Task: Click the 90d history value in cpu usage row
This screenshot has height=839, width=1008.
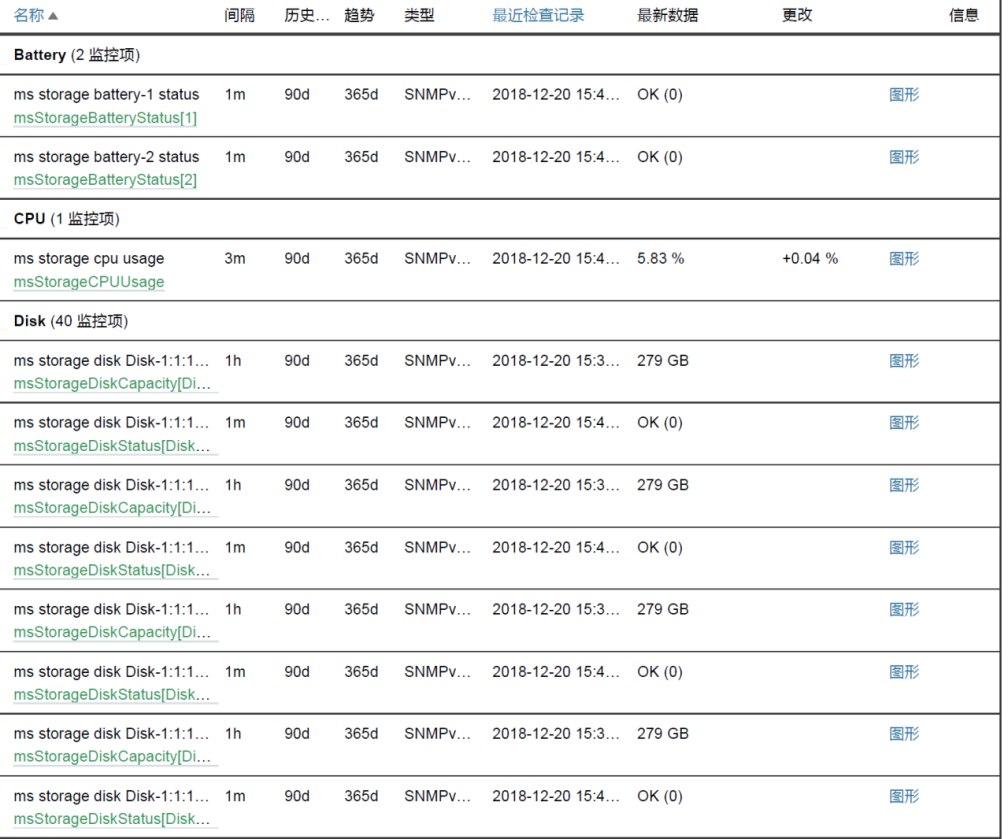Action: 297,258
